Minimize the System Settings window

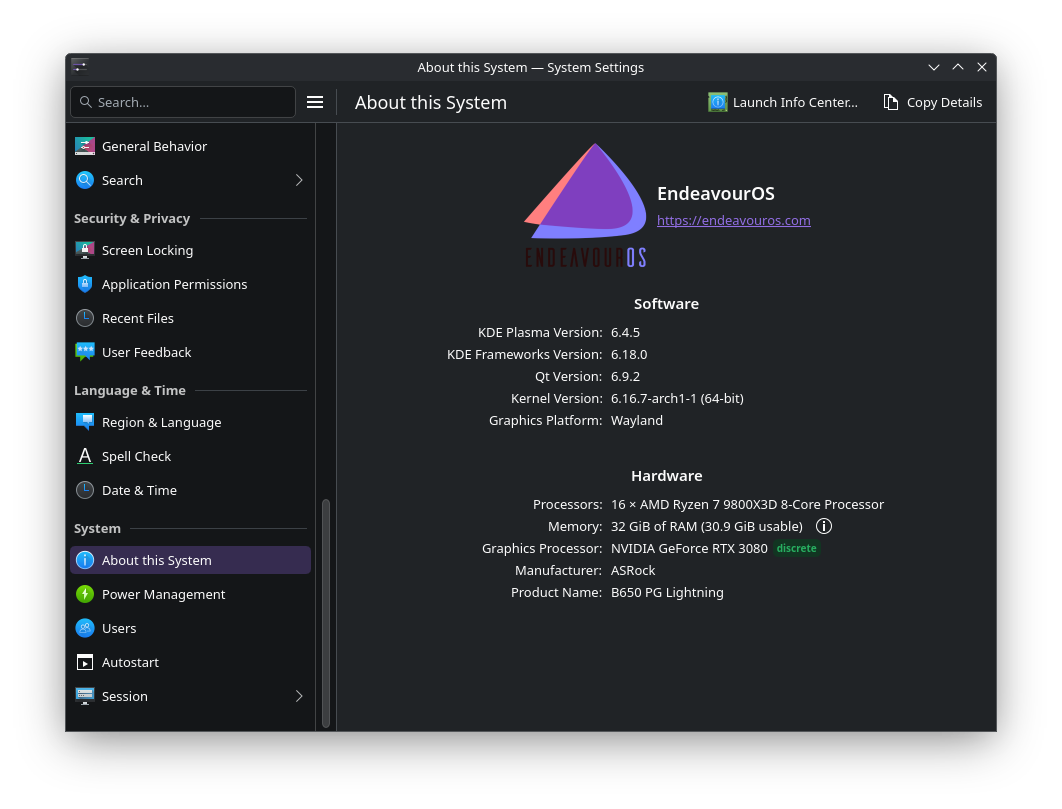[934, 67]
